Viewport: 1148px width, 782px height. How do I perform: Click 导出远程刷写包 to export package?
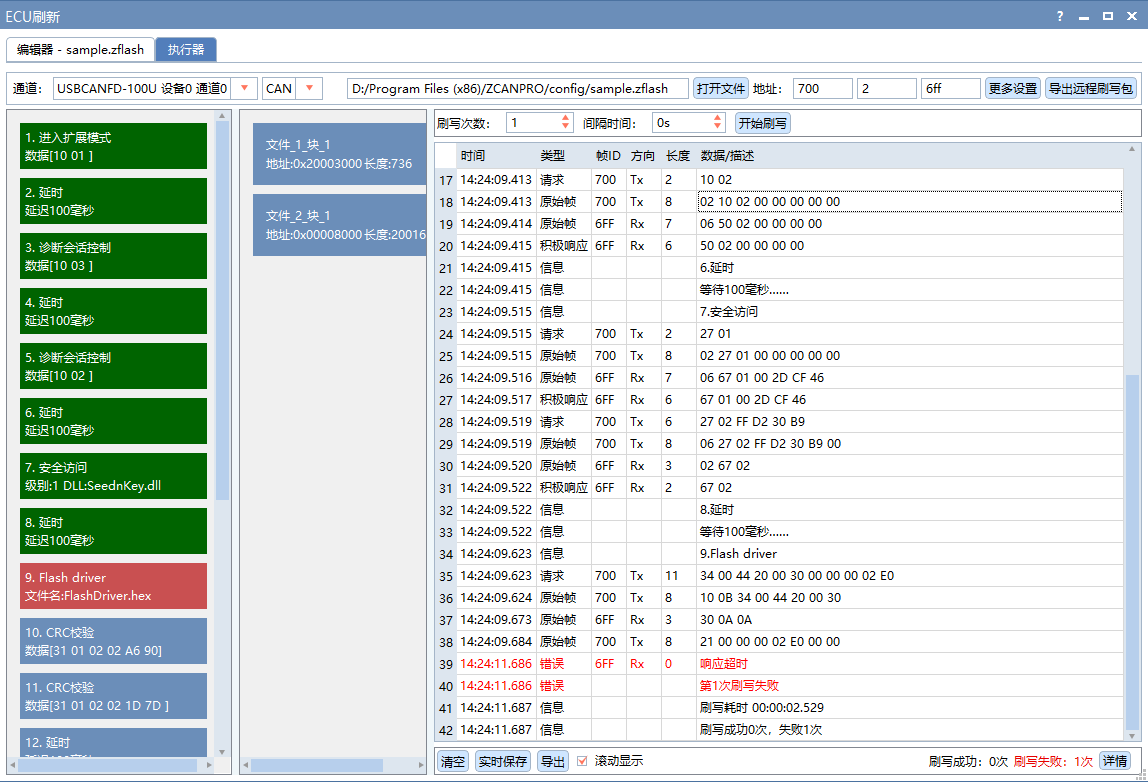pyautogui.click(x=1090, y=88)
